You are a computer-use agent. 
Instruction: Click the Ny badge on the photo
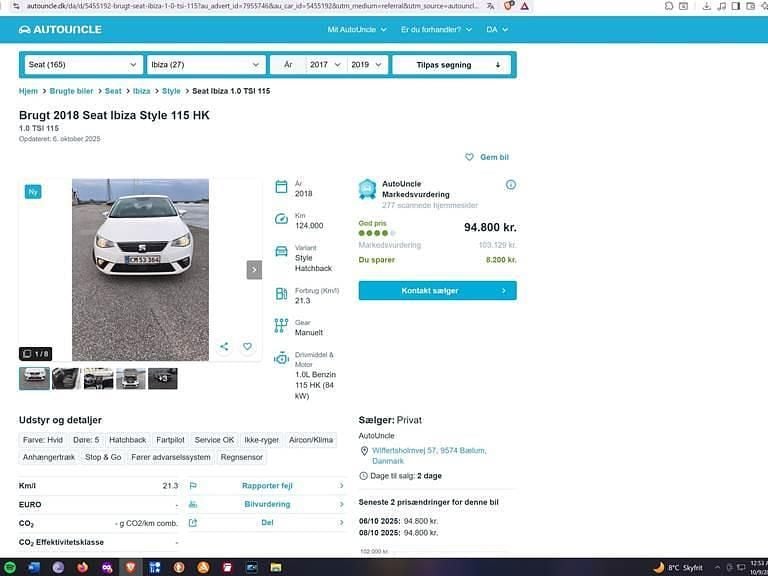point(33,192)
